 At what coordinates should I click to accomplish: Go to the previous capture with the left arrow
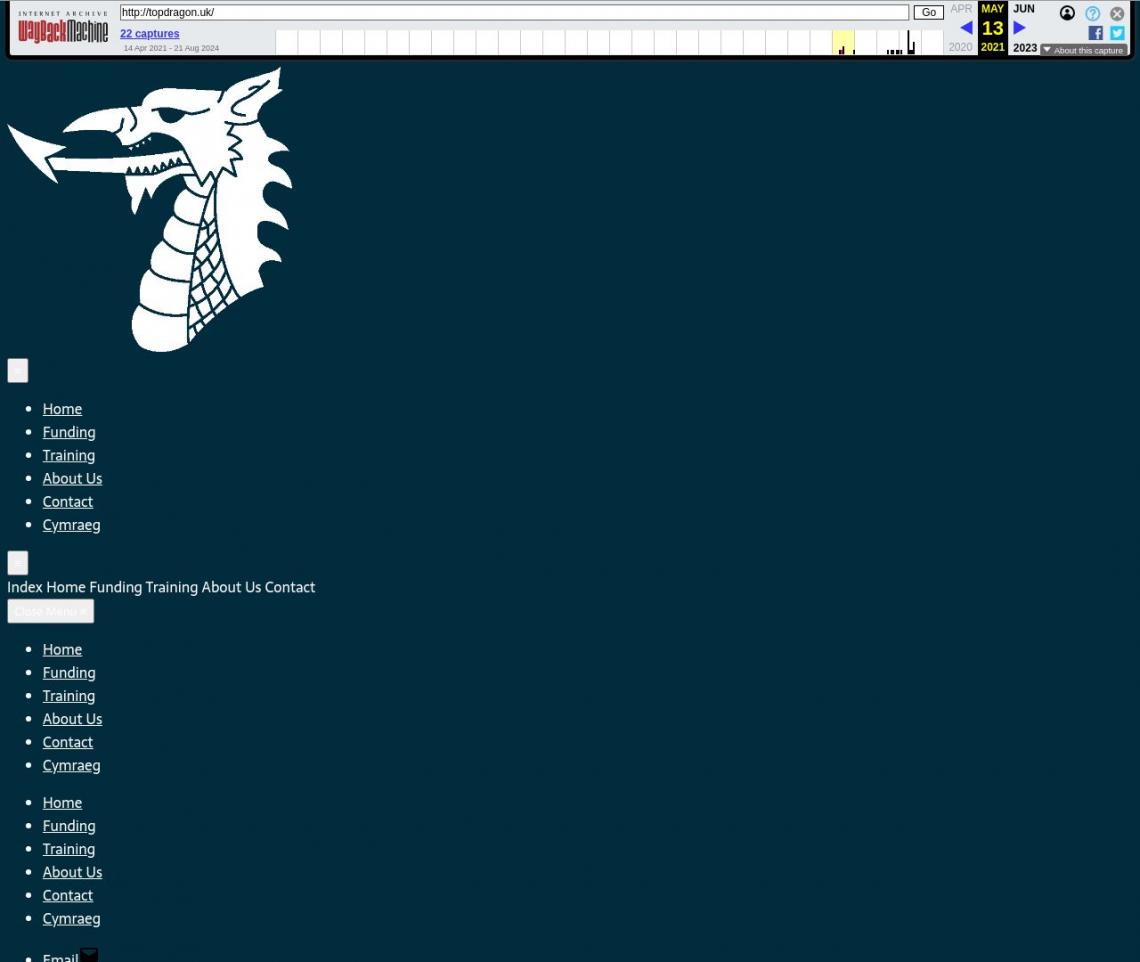coord(965,28)
